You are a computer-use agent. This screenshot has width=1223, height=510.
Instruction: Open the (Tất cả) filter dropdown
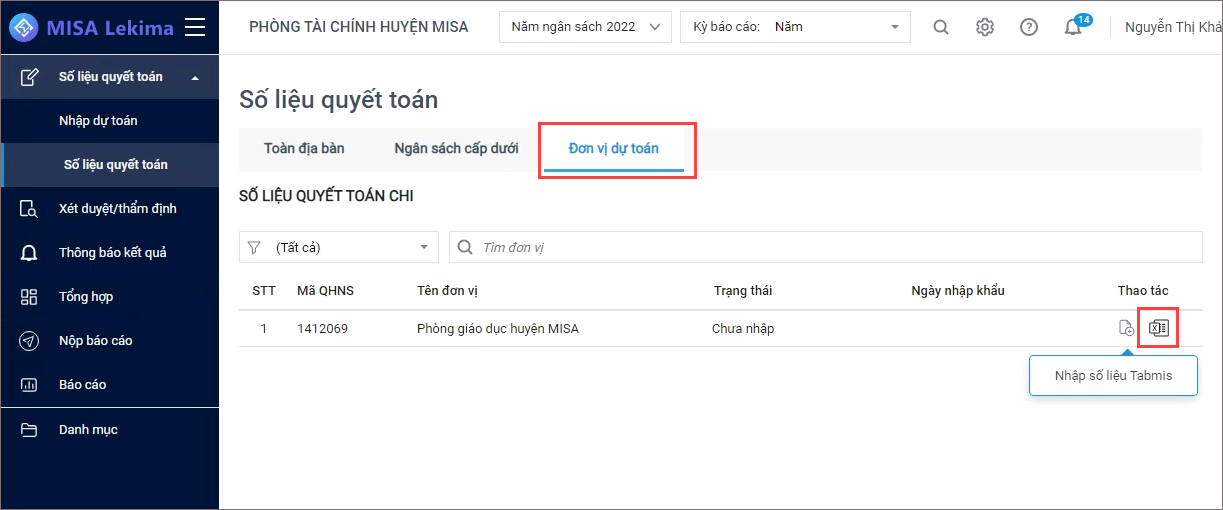coord(339,247)
